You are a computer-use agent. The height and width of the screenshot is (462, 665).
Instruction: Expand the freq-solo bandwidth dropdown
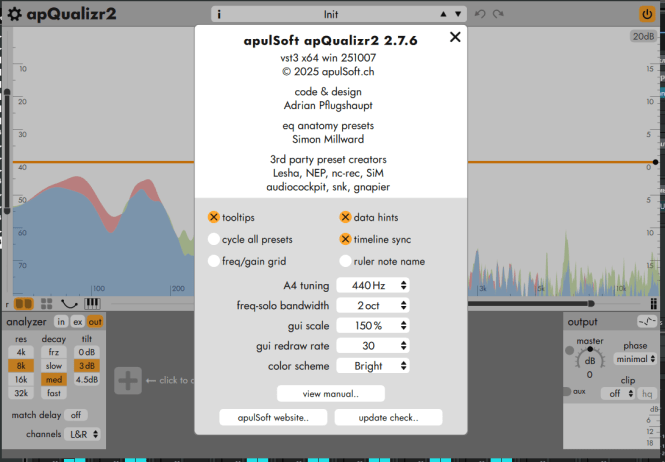[373, 305]
